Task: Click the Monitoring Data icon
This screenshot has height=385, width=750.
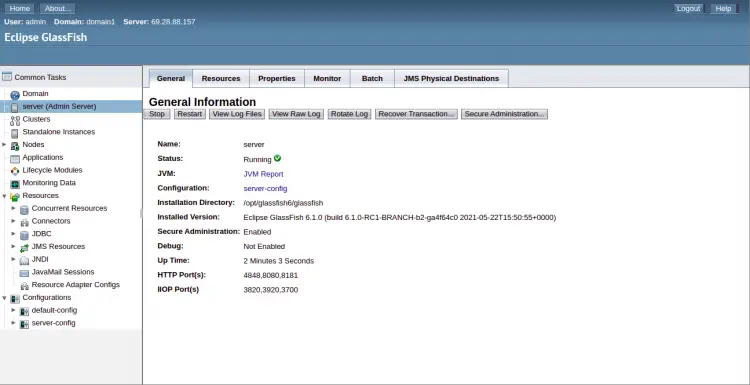Action: point(15,184)
